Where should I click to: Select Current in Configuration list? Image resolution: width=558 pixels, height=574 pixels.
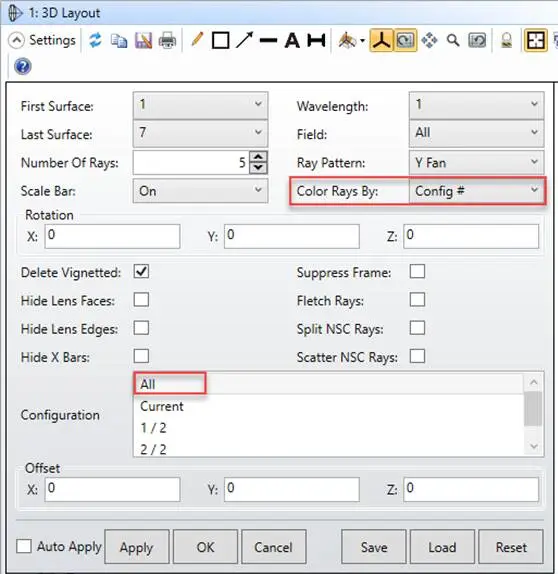click(161, 406)
